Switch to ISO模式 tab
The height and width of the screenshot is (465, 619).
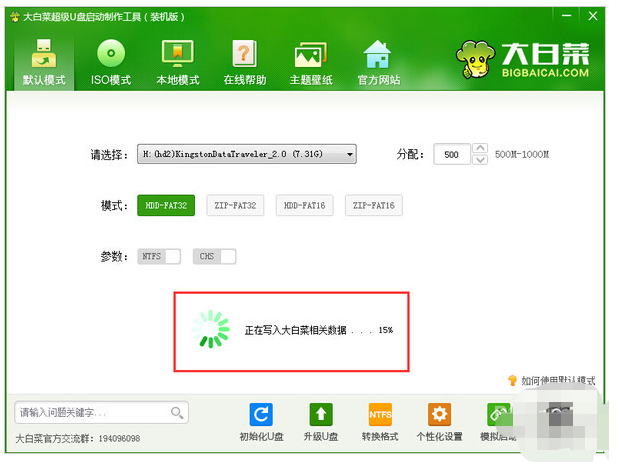pyautogui.click(x=111, y=62)
